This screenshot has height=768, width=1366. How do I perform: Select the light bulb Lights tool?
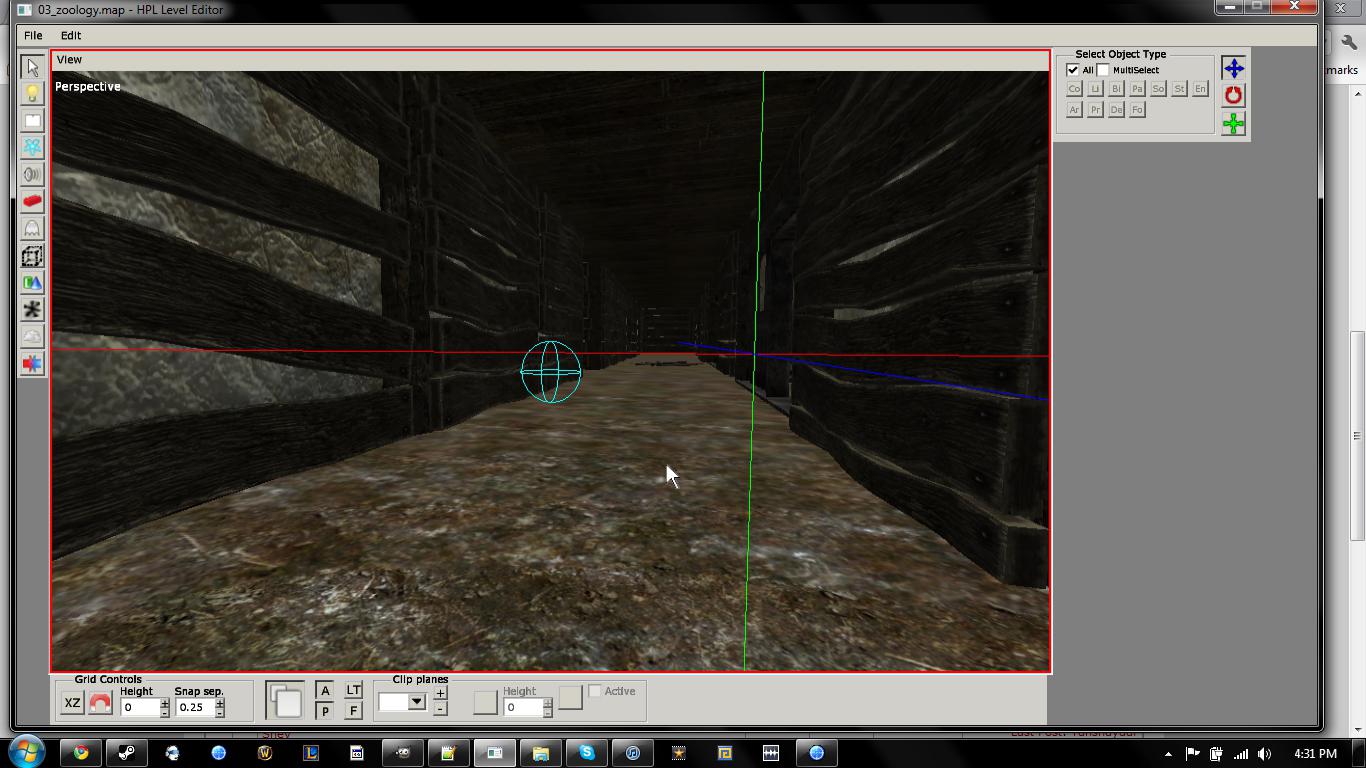coord(32,93)
